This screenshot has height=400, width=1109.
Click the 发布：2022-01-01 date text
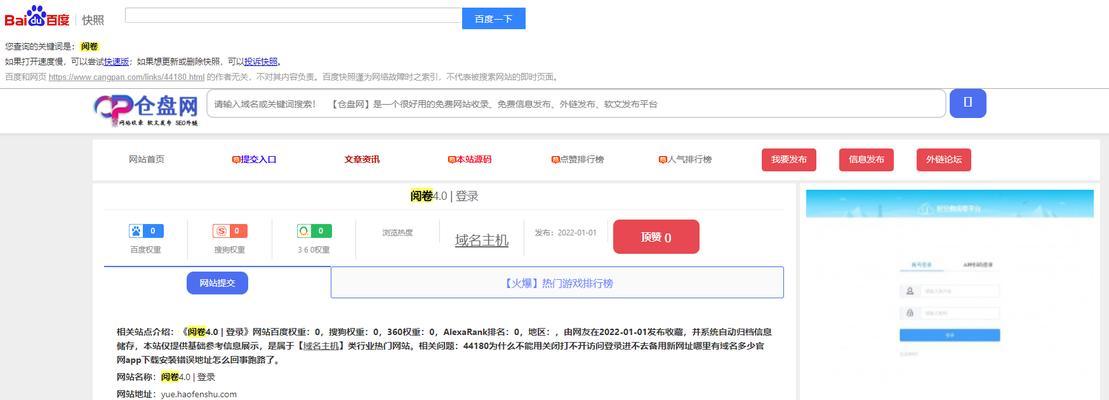(566, 233)
